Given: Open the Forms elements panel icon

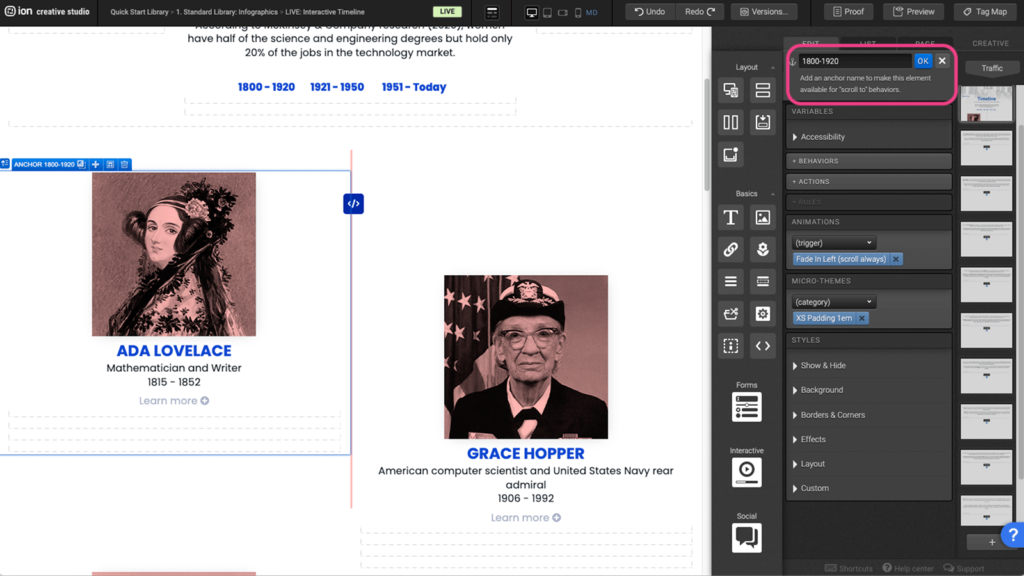Looking at the screenshot, I should [746, 407].
